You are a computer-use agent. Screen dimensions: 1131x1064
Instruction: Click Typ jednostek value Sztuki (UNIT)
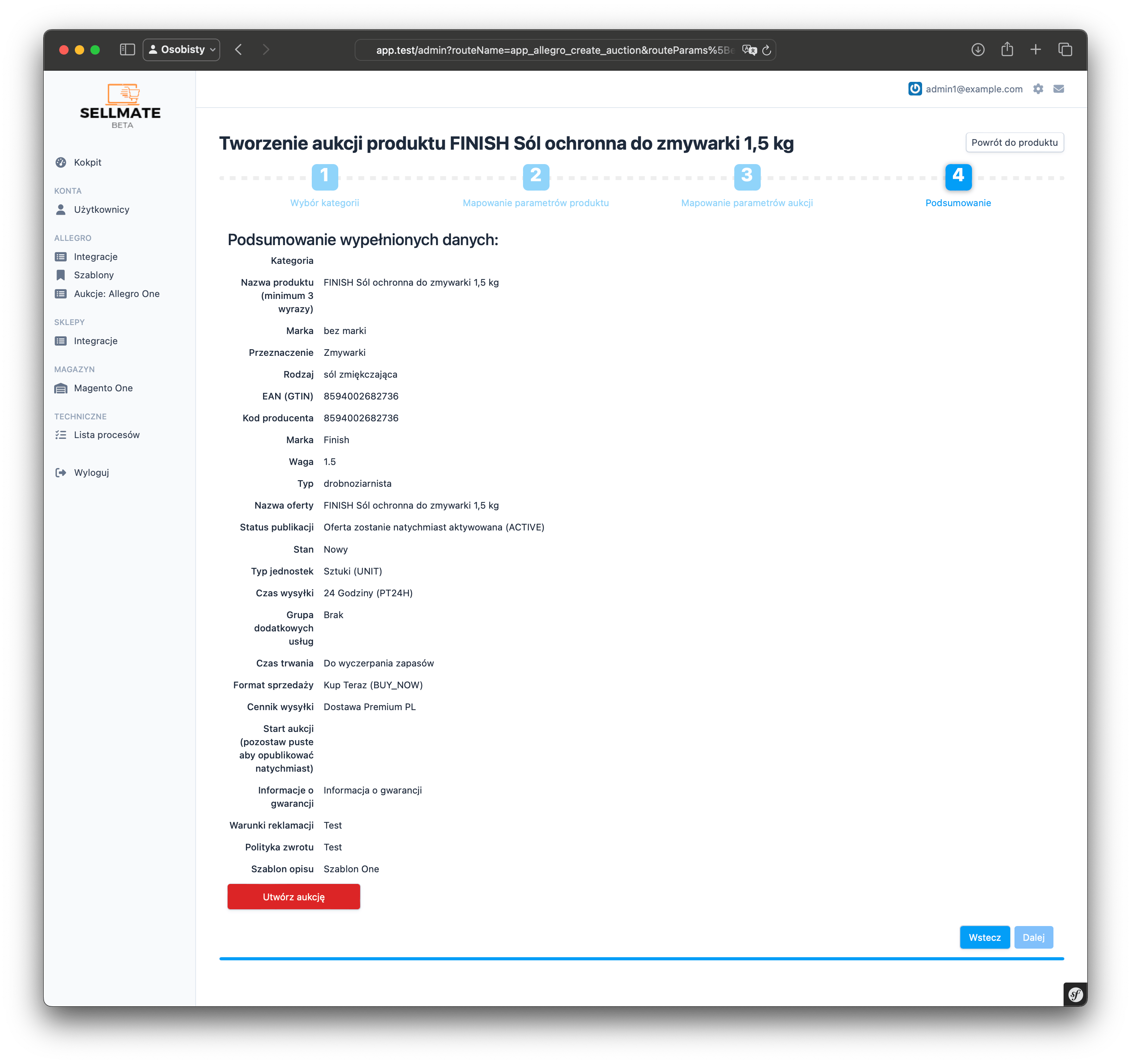pos(353,571)
